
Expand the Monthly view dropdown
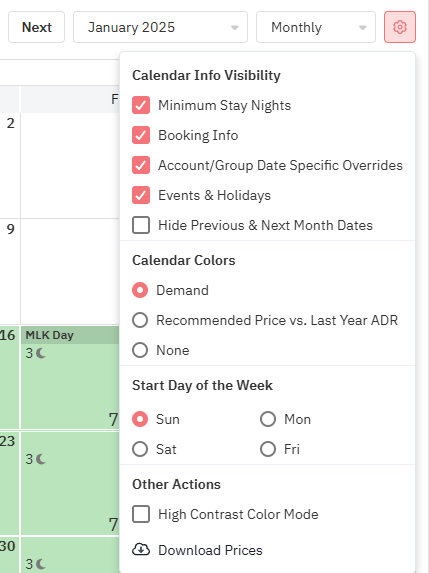click(x=316, y=27)
